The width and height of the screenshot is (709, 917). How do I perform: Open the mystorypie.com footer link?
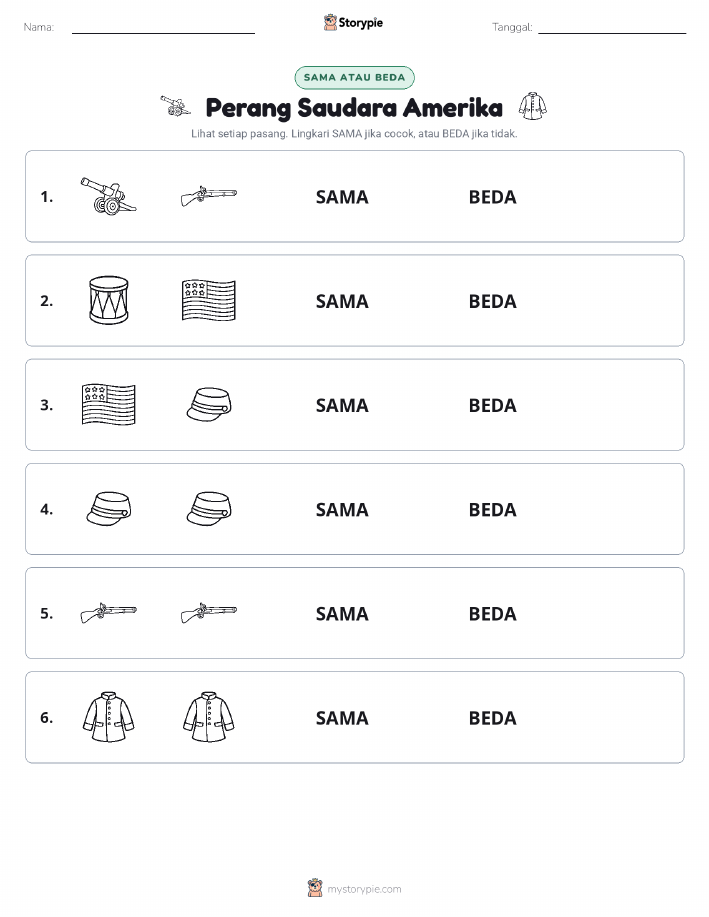coord(354,888)
